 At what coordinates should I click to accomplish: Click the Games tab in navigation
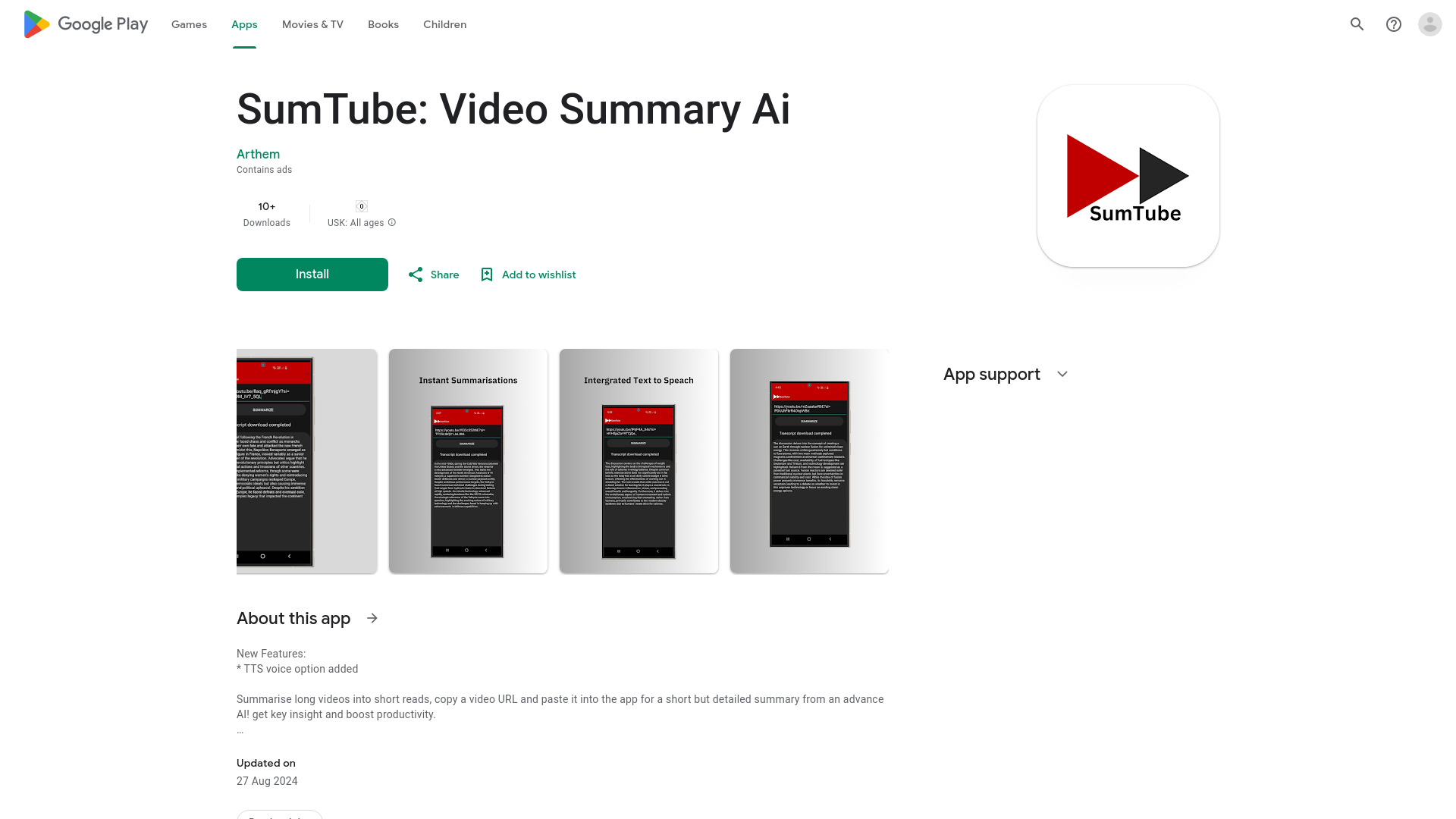pyautogui.click(x=189, y=24)
